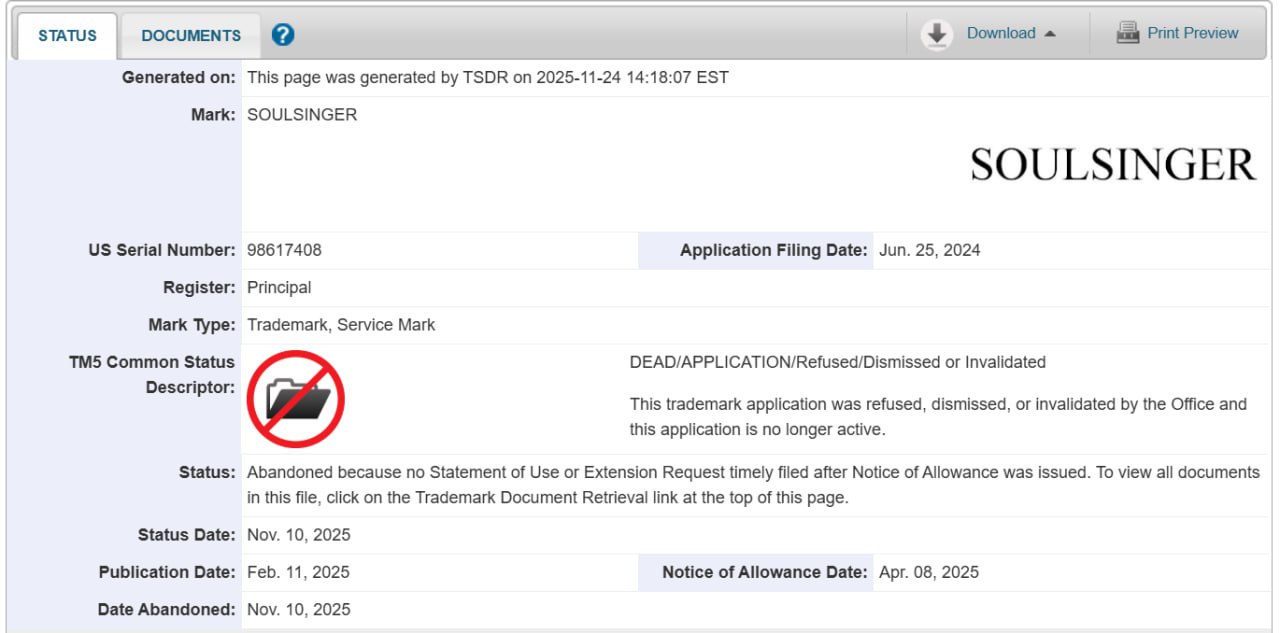Open the Download dropdown arrow
The height and width of the screenshot is (633, 1280).
tap(1050, 34)
